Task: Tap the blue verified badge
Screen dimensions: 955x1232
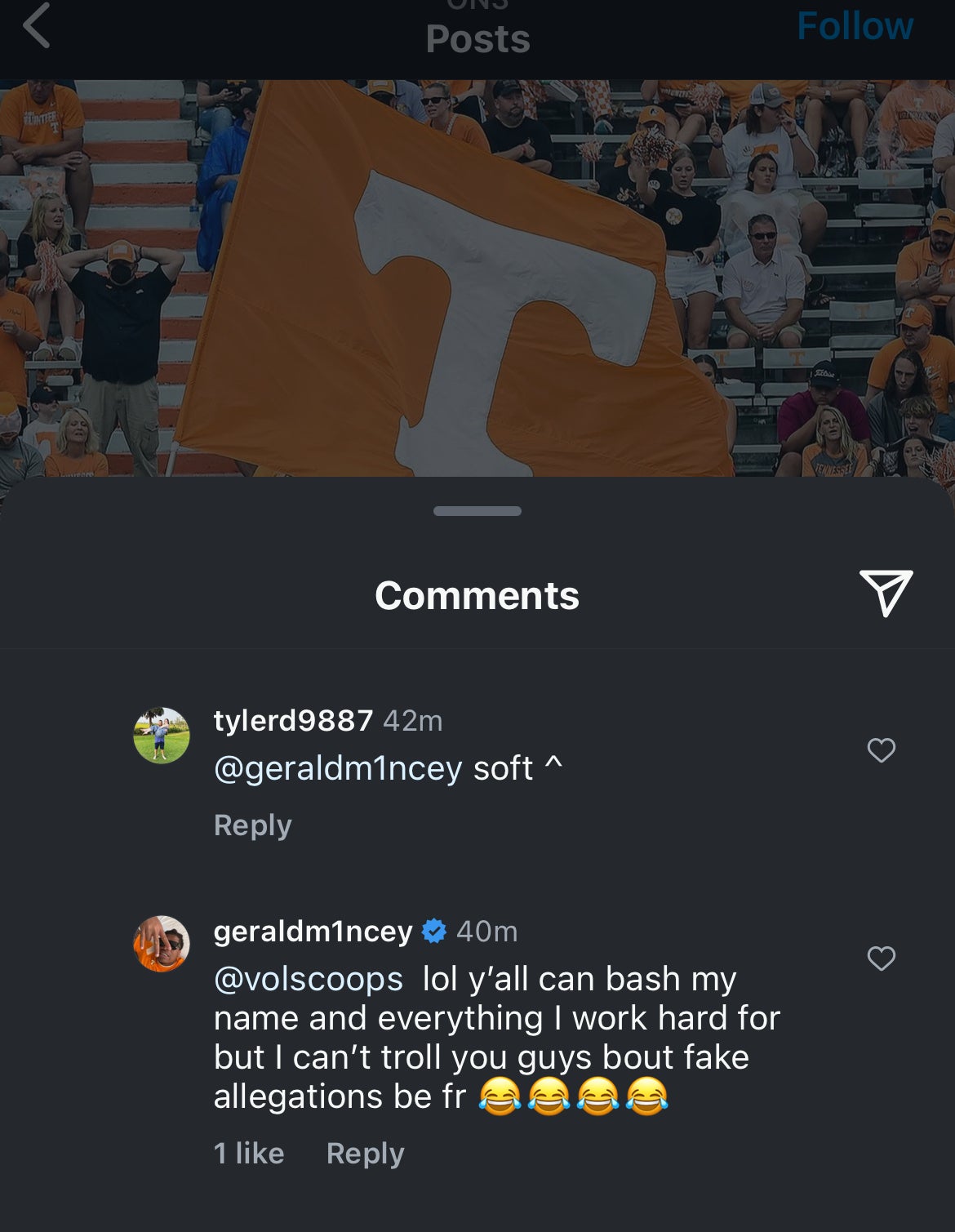Action: pos(434,931)
